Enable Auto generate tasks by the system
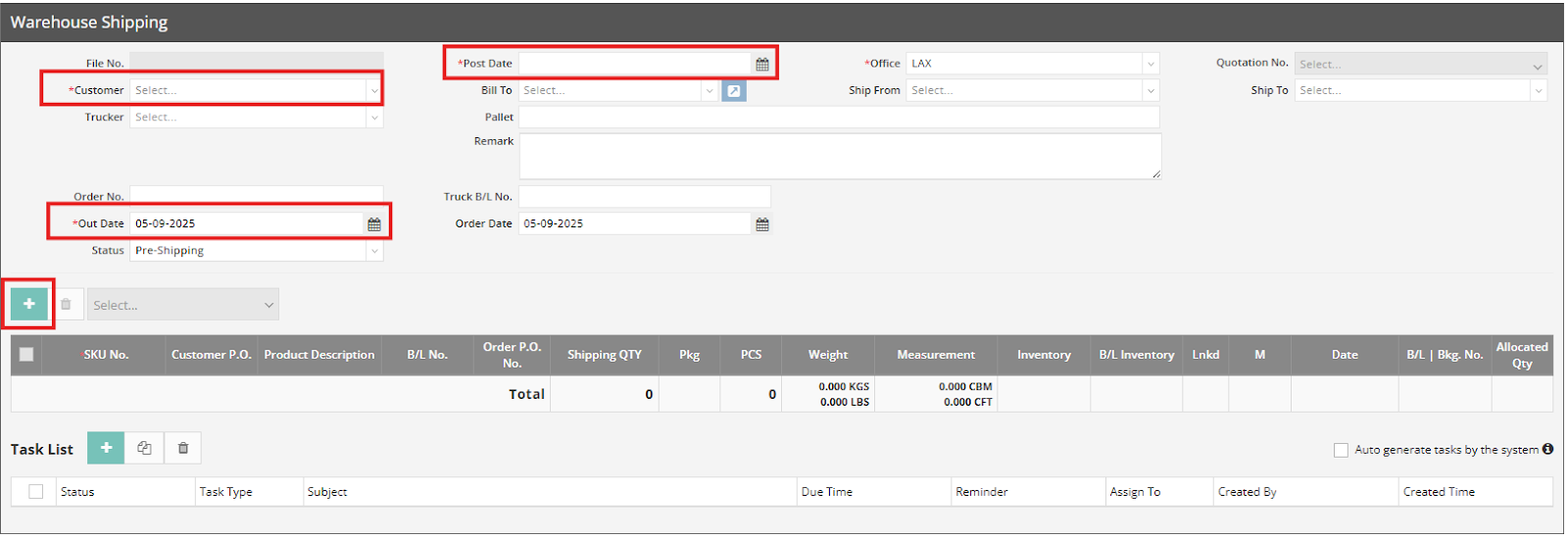1568x538 pixels. point(1341,450)
